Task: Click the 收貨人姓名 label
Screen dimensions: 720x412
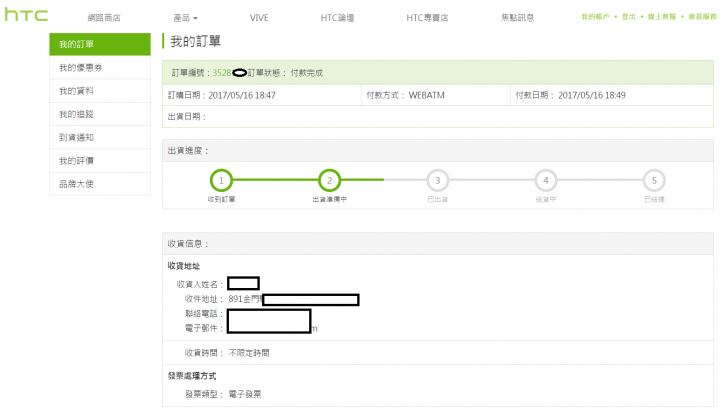Action: [199, 284]
